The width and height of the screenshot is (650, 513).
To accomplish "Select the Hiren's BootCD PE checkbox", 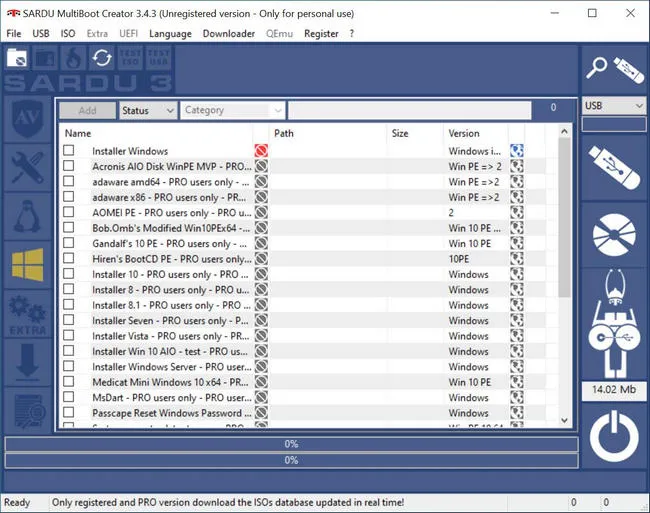I will [x=69, y=259].
